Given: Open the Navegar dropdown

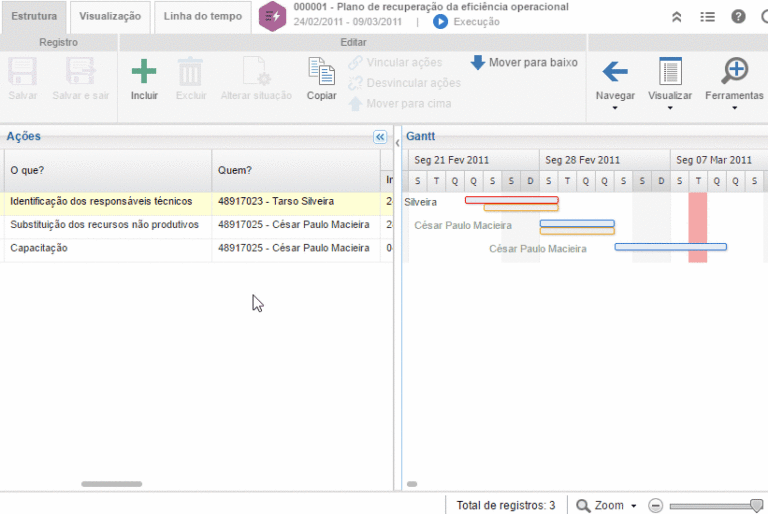Looking at the screenshot, I should [x=615, y=80].
